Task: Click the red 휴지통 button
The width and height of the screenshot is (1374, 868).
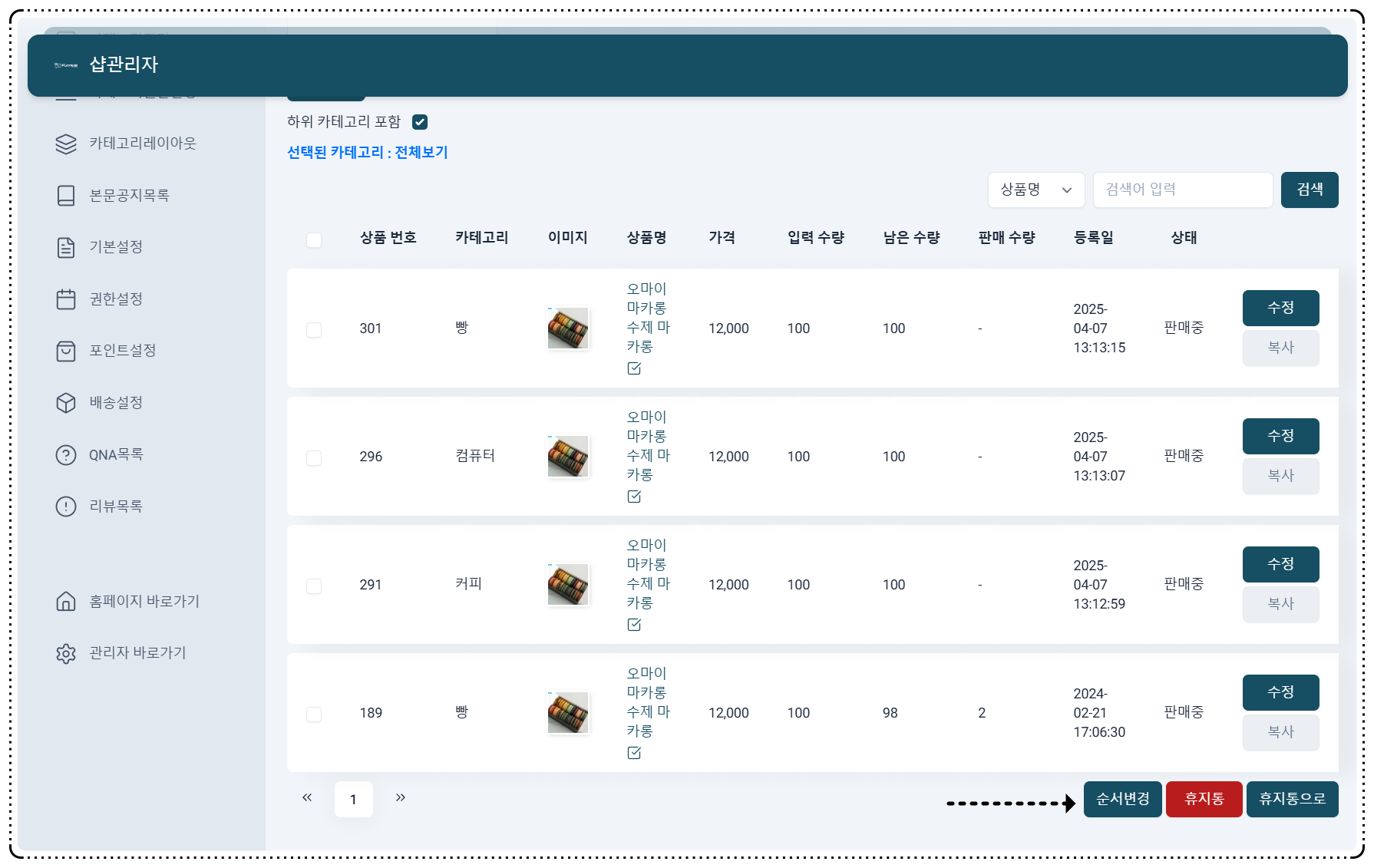Action: pos(1204,799)
